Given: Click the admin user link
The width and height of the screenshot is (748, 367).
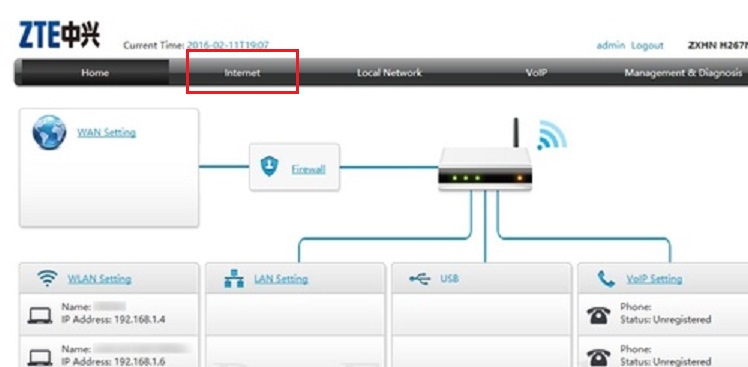Looking at the screenshot, I should click(x=611, y=45).
